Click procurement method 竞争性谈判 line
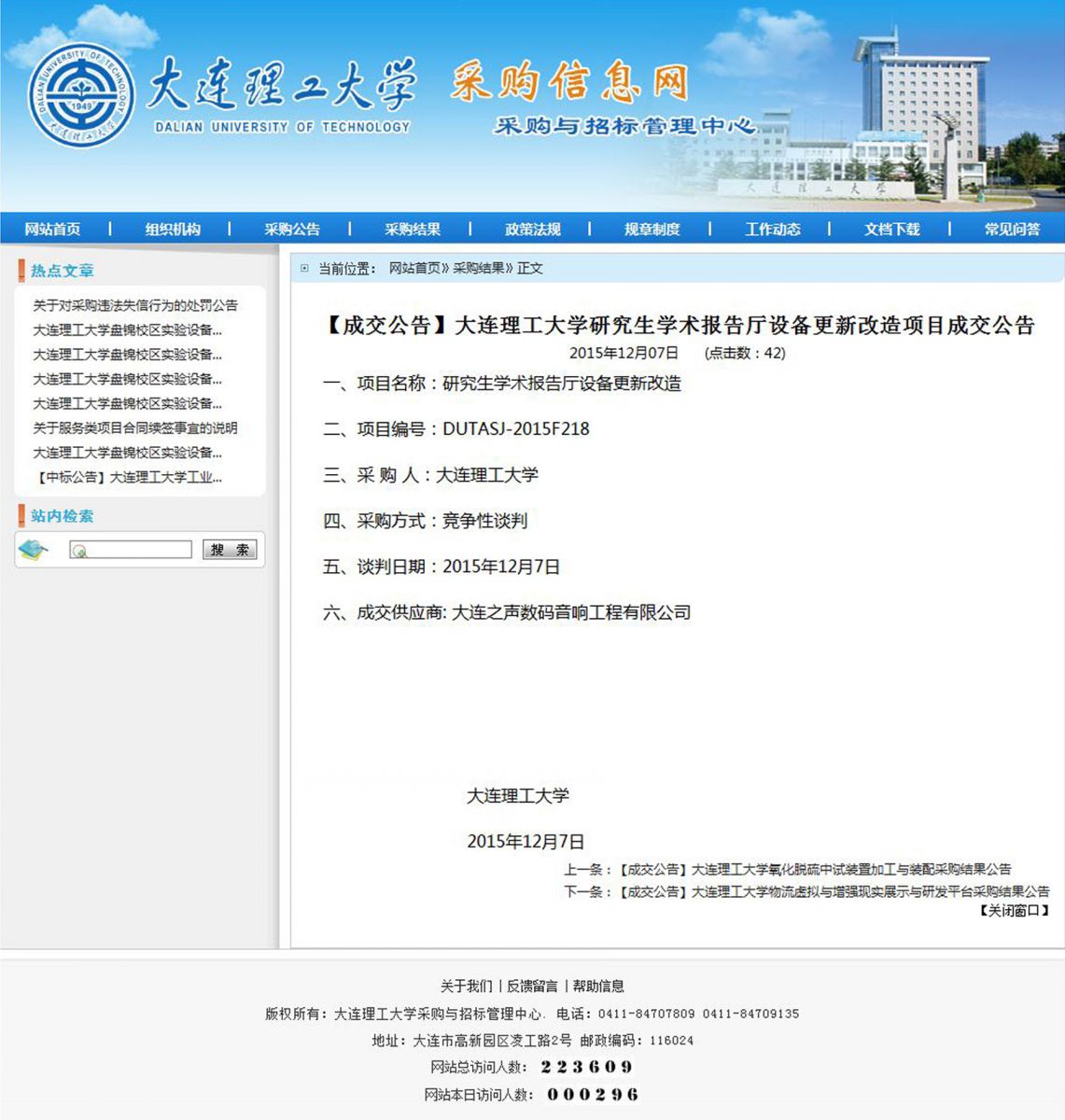The image size is (1065, 1120). [426, 521]
